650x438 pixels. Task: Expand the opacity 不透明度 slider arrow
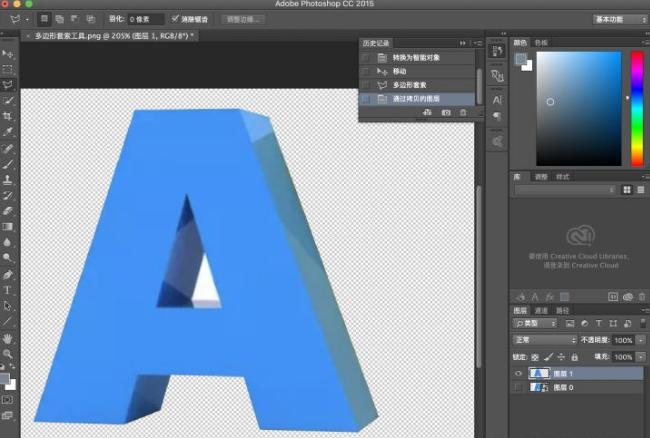pyautogui.click(x=640, y=340)
